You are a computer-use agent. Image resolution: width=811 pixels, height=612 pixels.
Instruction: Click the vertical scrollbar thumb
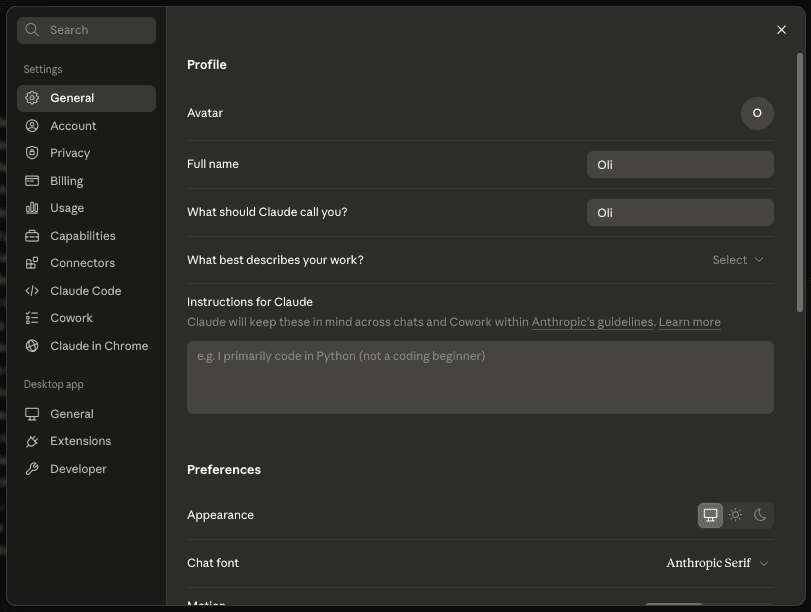pyautogui.click(x=800, y=182)
